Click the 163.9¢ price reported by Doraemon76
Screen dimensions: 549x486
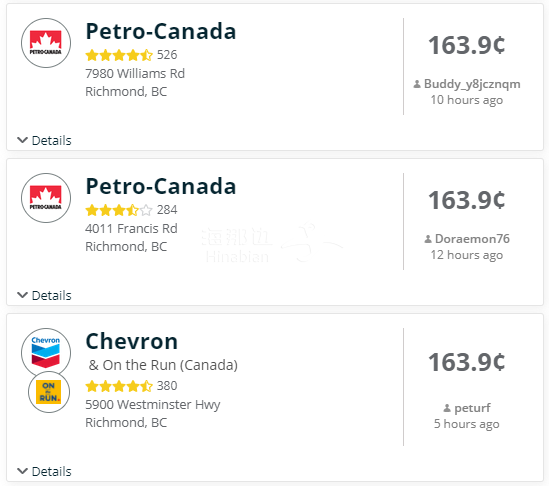466,201
